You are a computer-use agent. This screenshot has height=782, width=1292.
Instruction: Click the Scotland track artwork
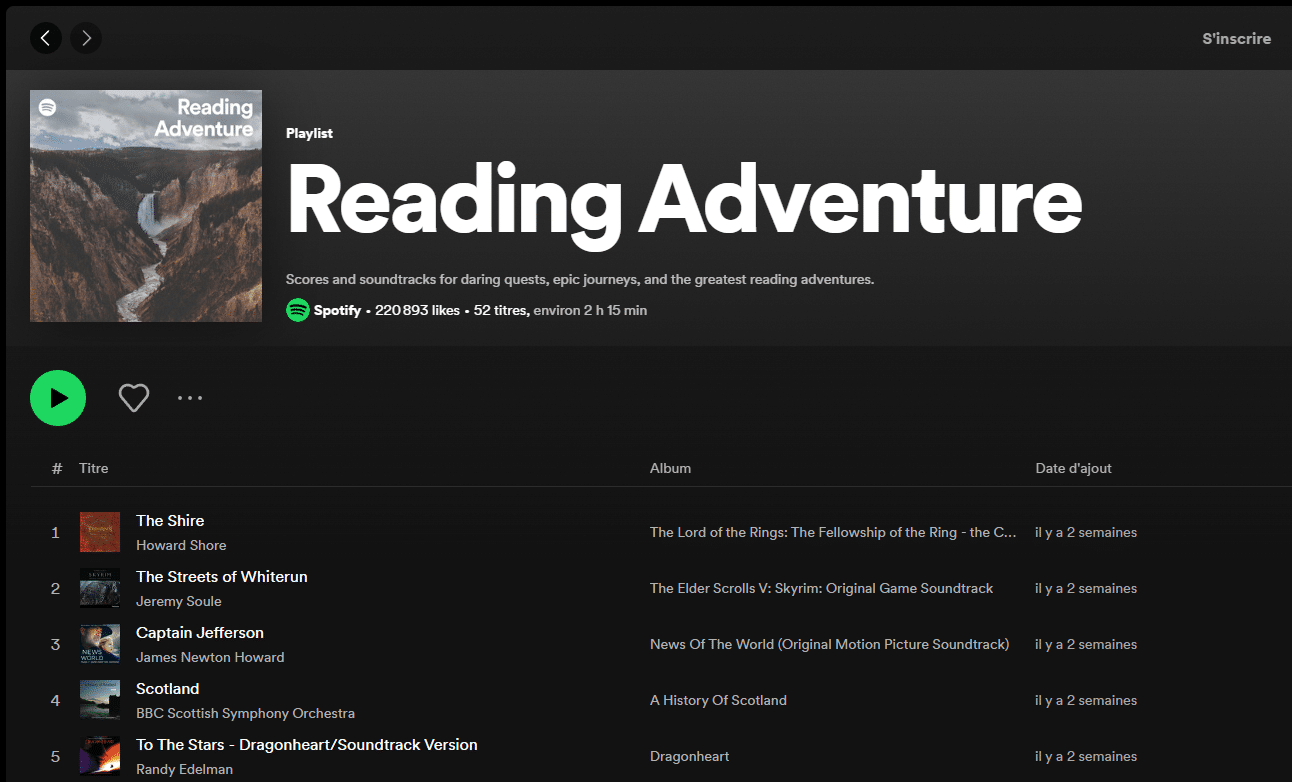(100, 700)
